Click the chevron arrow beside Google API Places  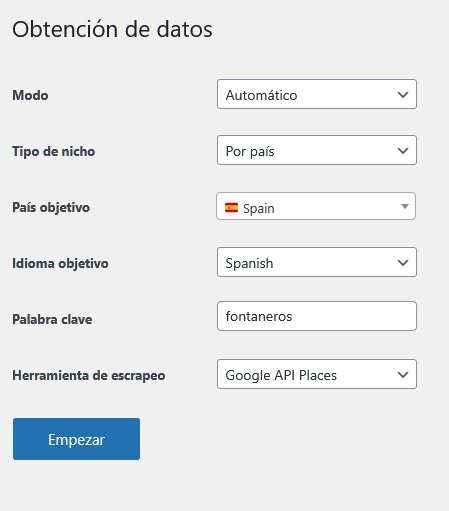(403, 375)
